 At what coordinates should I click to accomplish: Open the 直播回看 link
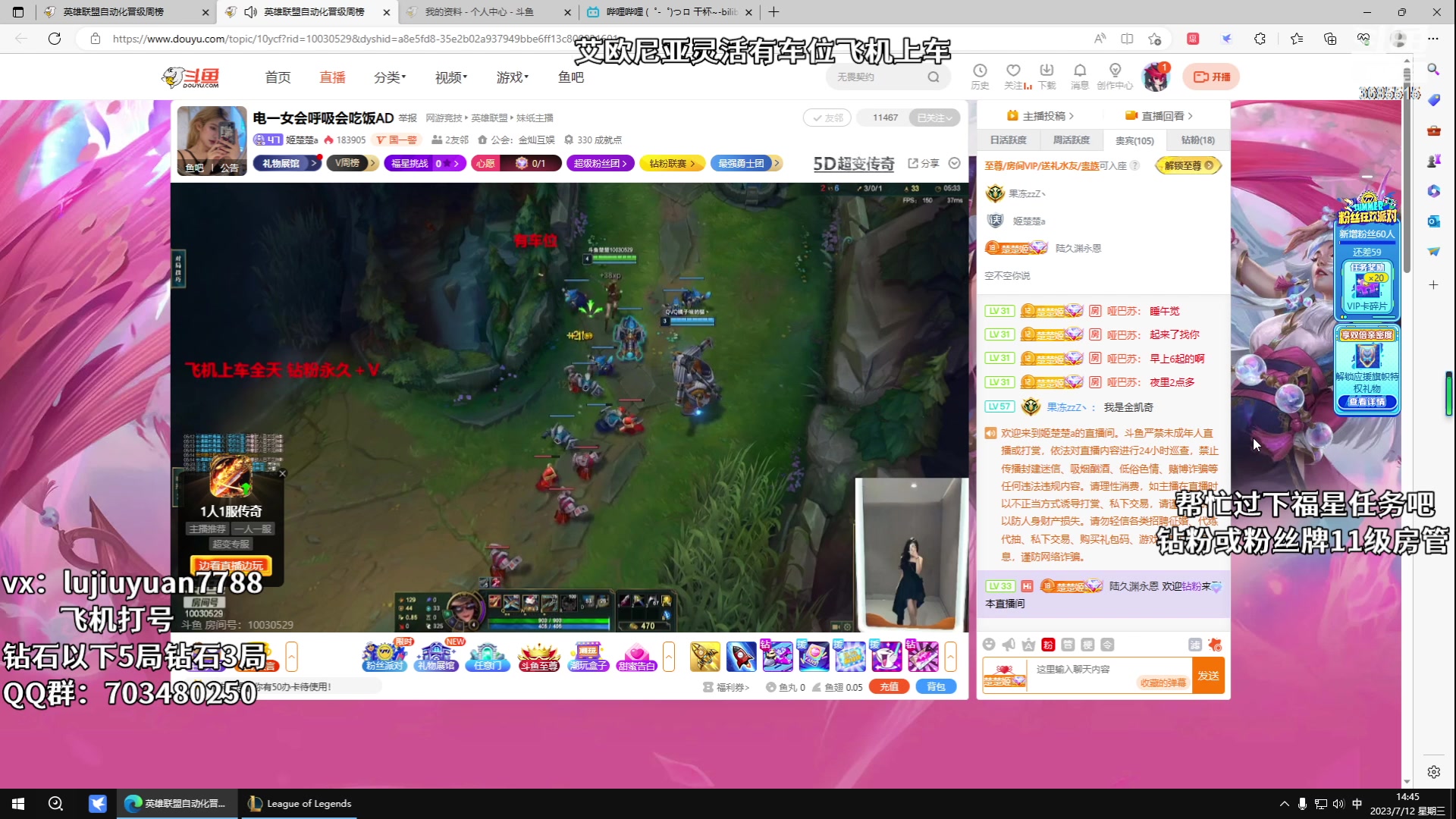(x=1159, y=116)
